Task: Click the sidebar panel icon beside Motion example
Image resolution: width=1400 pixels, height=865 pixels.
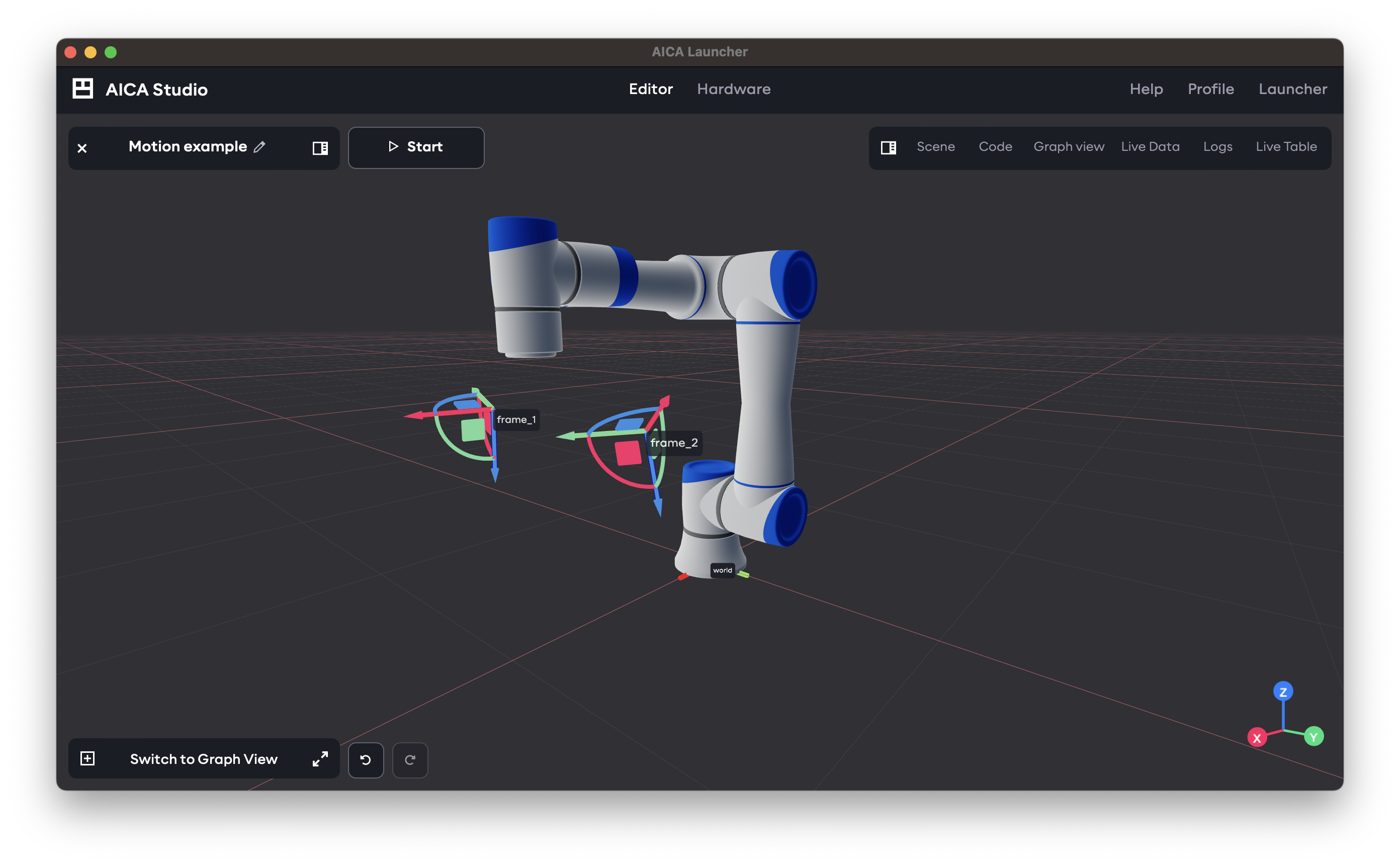Action: (320, 147)
